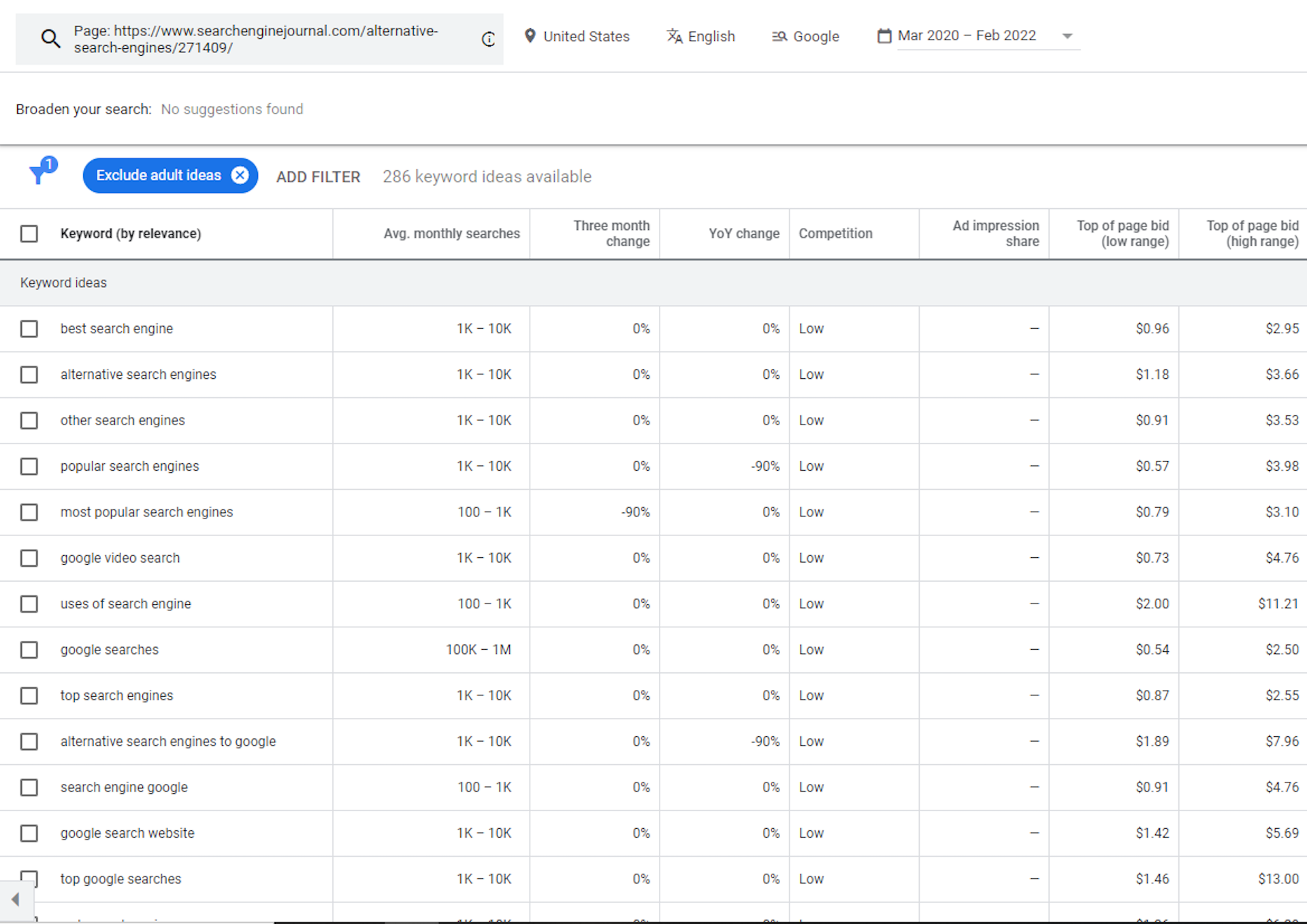This screenshot has height=924, width=1307.
Task: Sort by Avg. monthly searches column
Action: coord(451,233)
